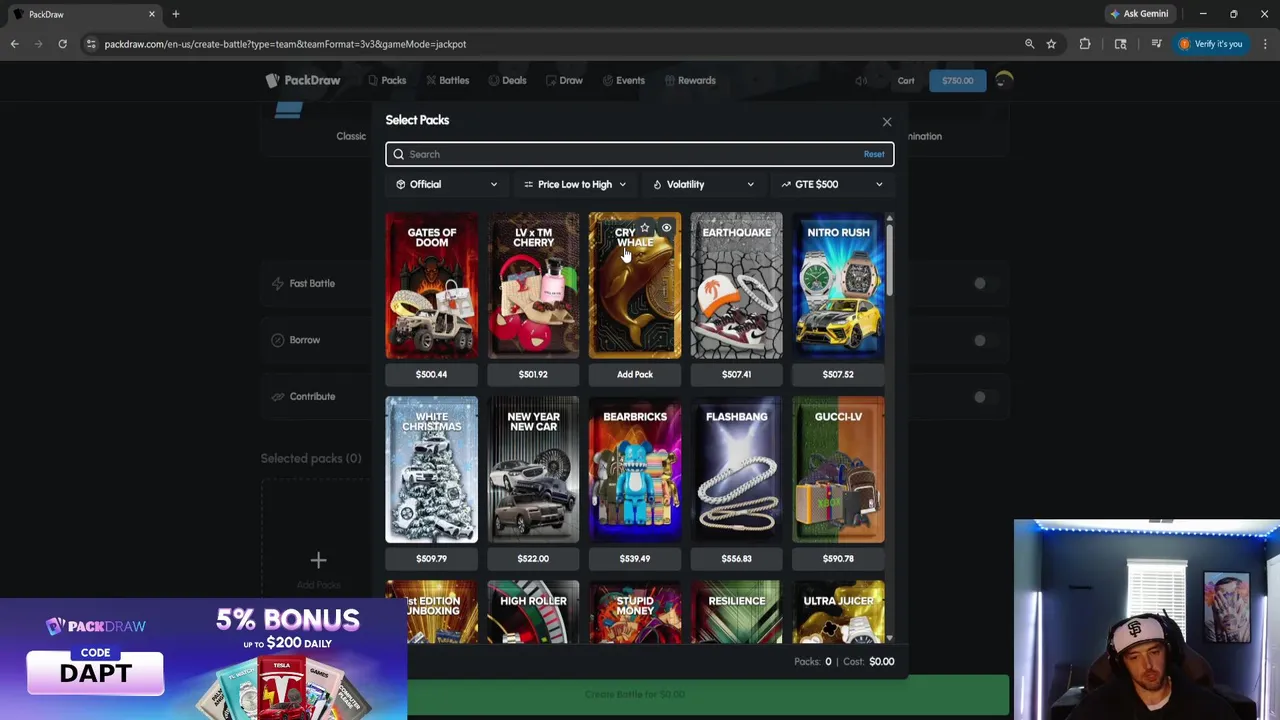Click Add Pack under Cry Whale
This screenshot has height=720, width=1280.
635,374
